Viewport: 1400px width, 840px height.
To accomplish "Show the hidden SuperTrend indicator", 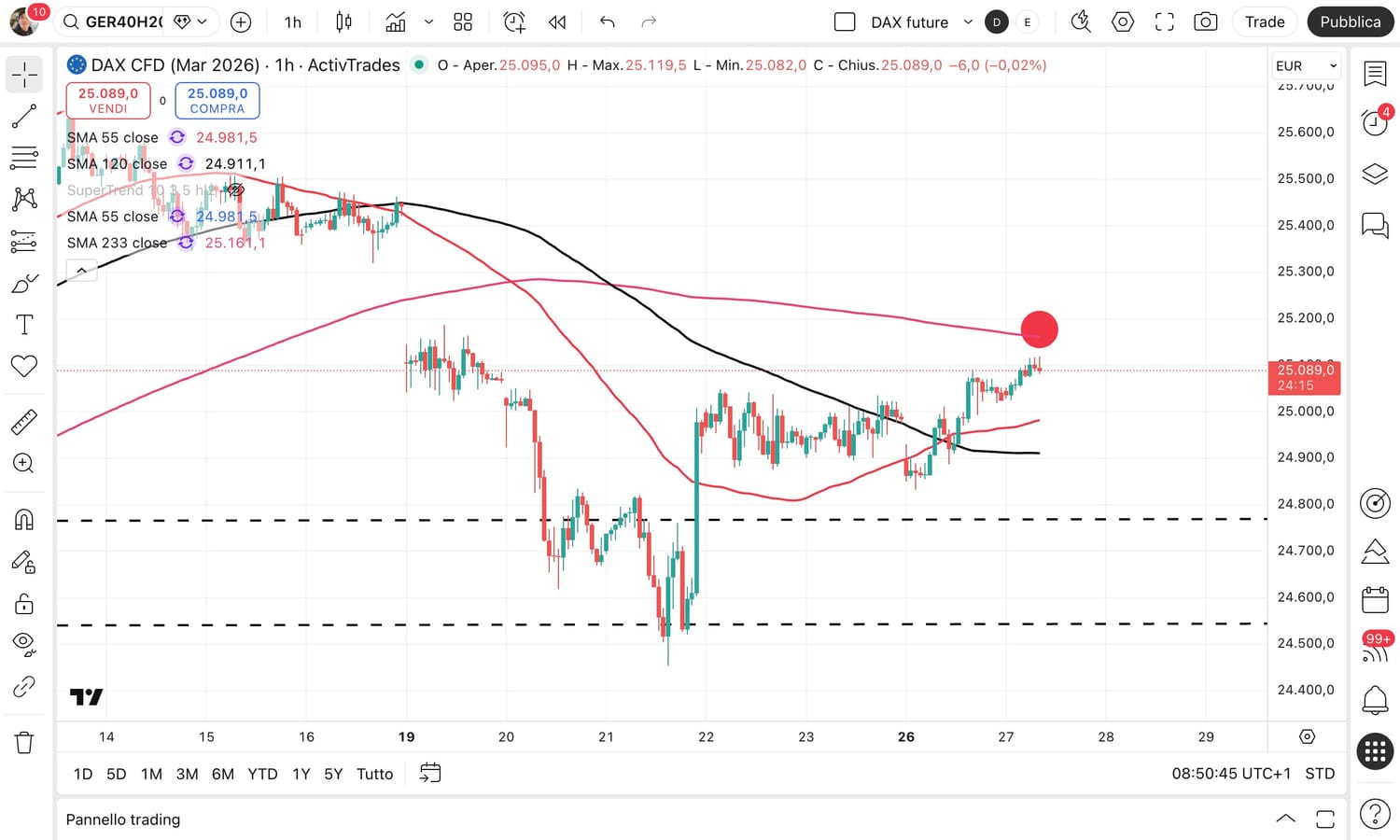I will pyautogui.click(x=236, y=190).
